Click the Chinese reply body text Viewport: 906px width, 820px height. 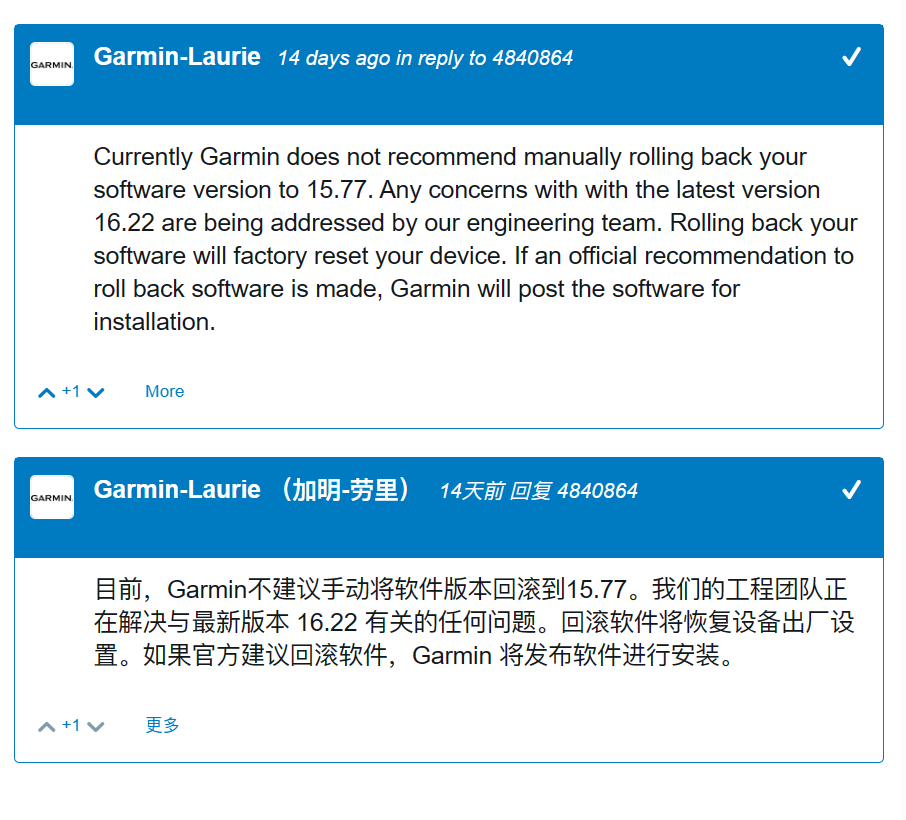tap(470, 622)
